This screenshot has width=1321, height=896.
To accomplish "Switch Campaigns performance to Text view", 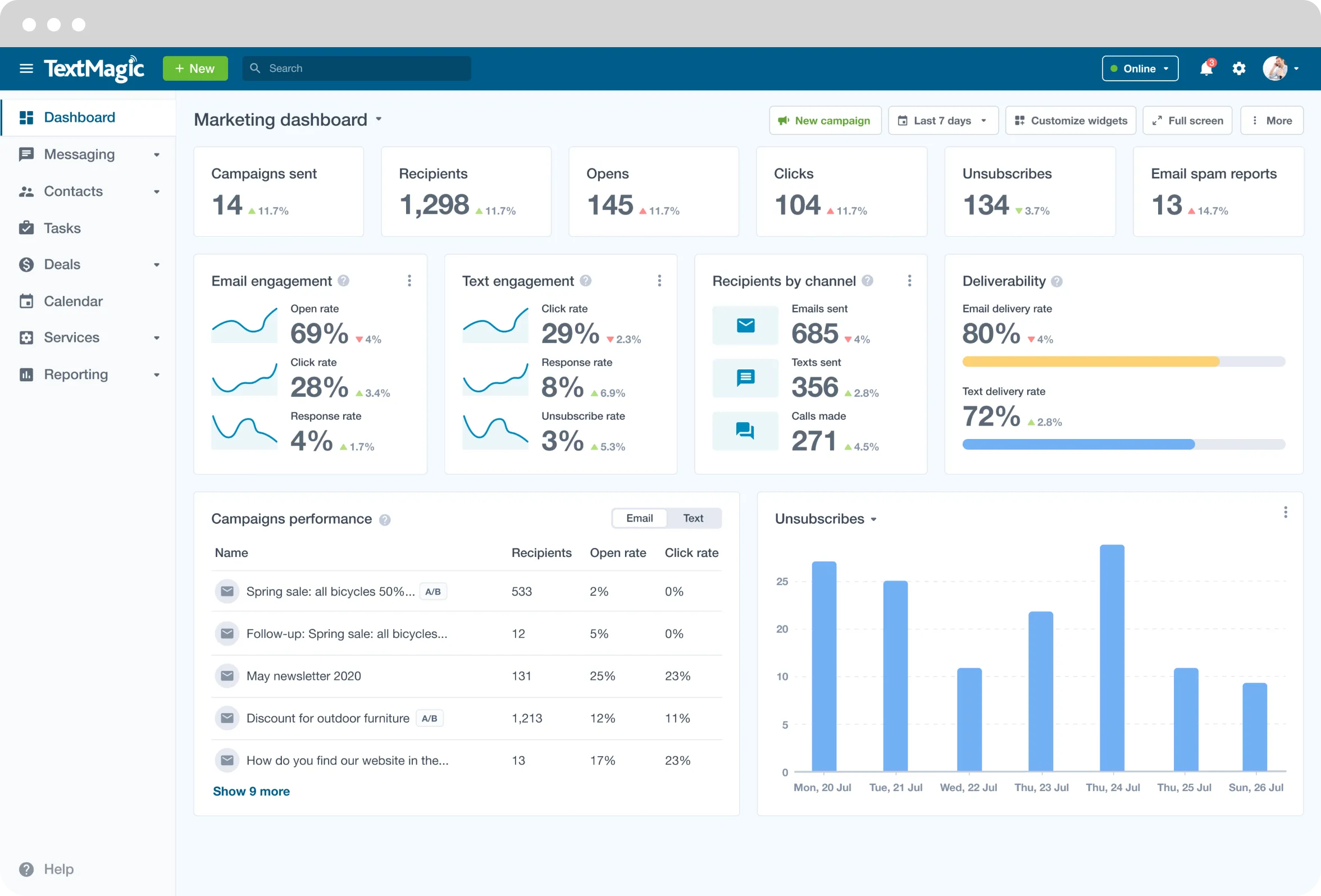I will tap(693, 518).
